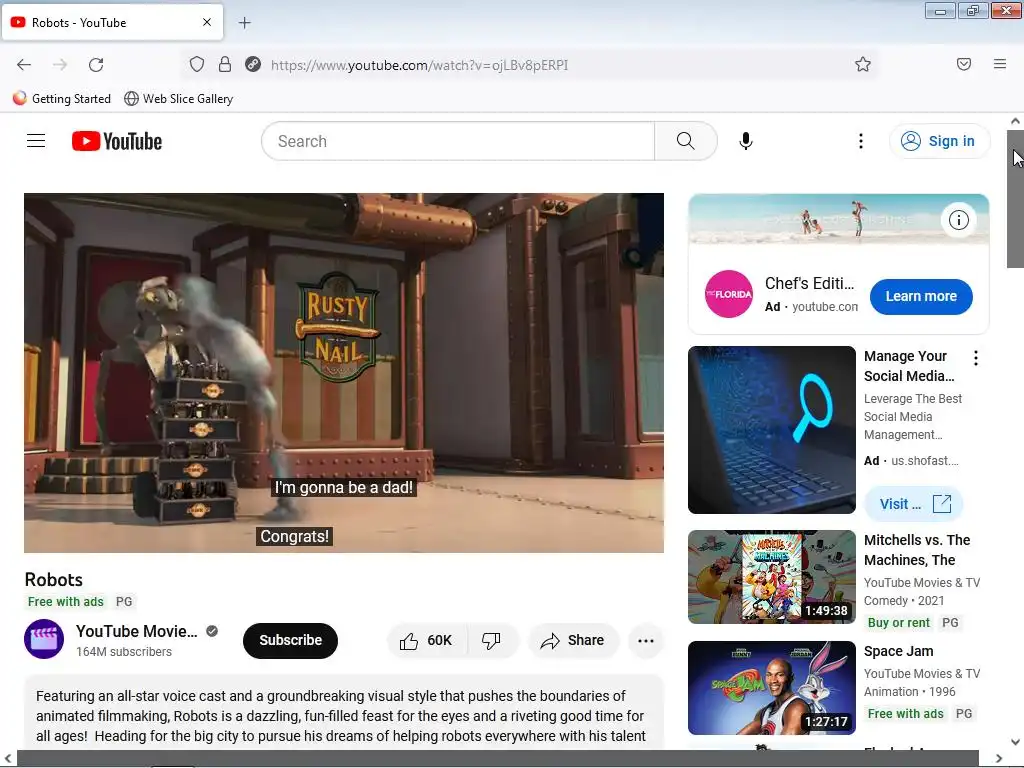Screen dimensions: 1024x768
Task: Open the YouTube Movies channel name
Action: 136,632
